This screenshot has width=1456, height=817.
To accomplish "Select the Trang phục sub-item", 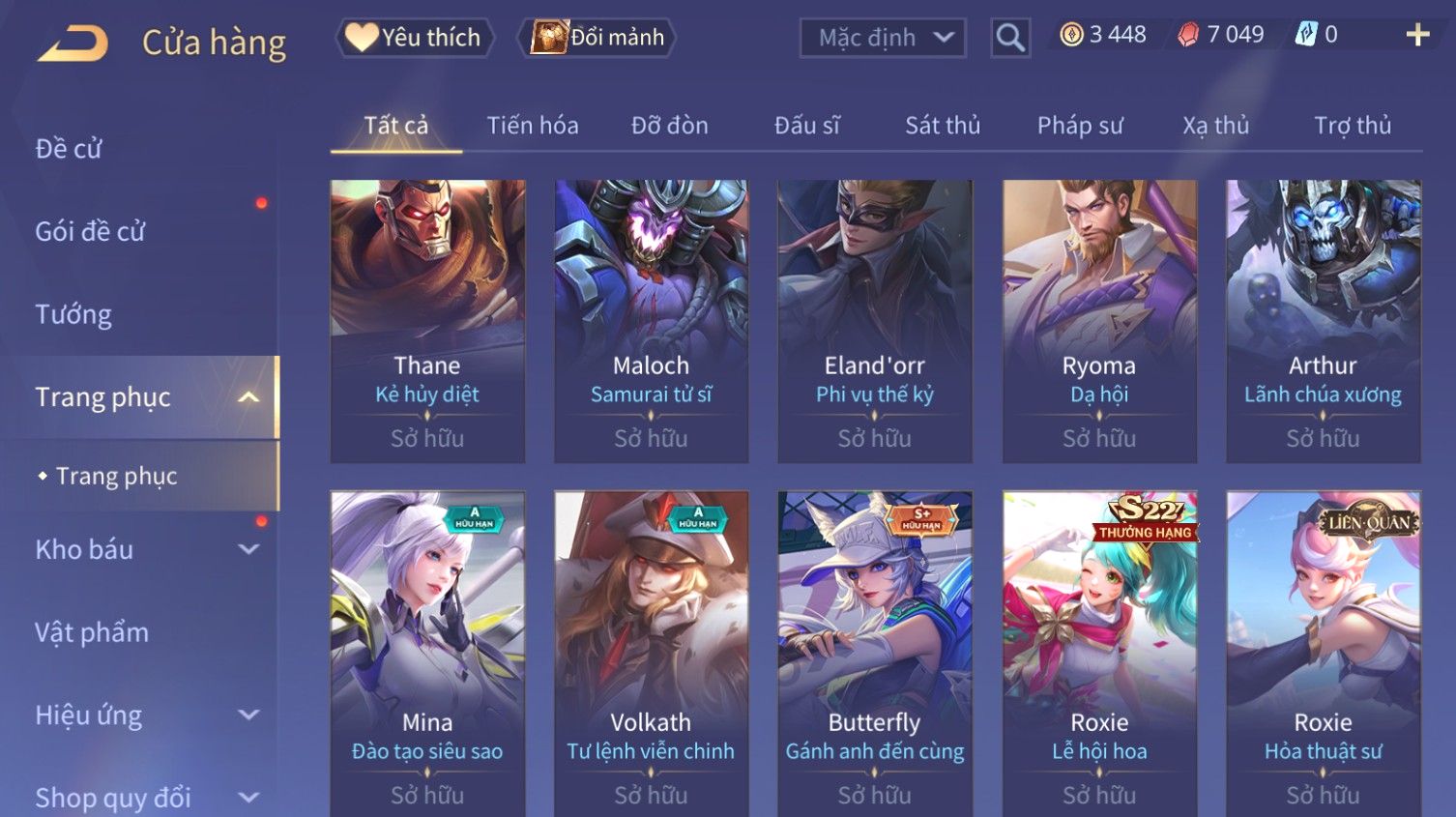I will tap(116, 476).
